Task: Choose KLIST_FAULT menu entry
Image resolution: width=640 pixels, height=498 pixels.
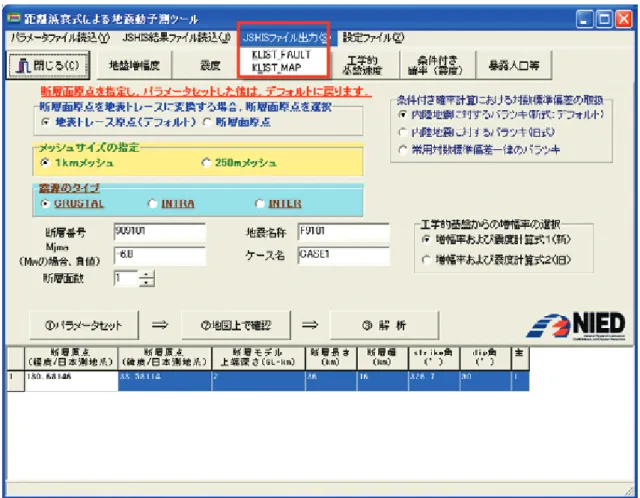Action: tap(282, 55)
